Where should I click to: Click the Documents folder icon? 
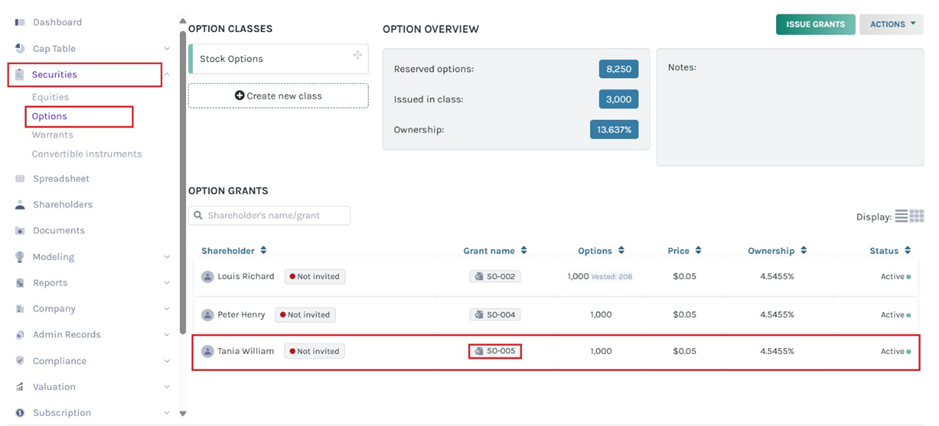(19, 231)
